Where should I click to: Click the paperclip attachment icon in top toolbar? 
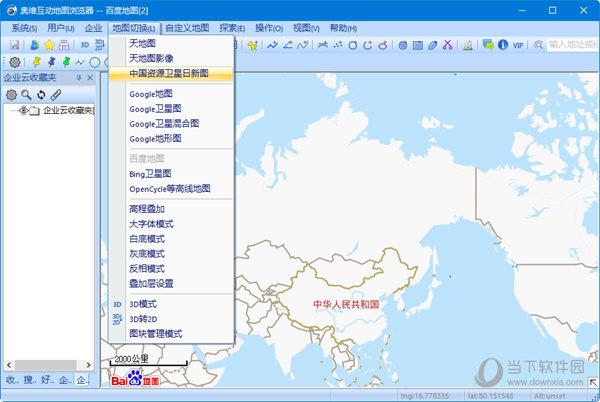pyautogui.click(x=432, y=45)
